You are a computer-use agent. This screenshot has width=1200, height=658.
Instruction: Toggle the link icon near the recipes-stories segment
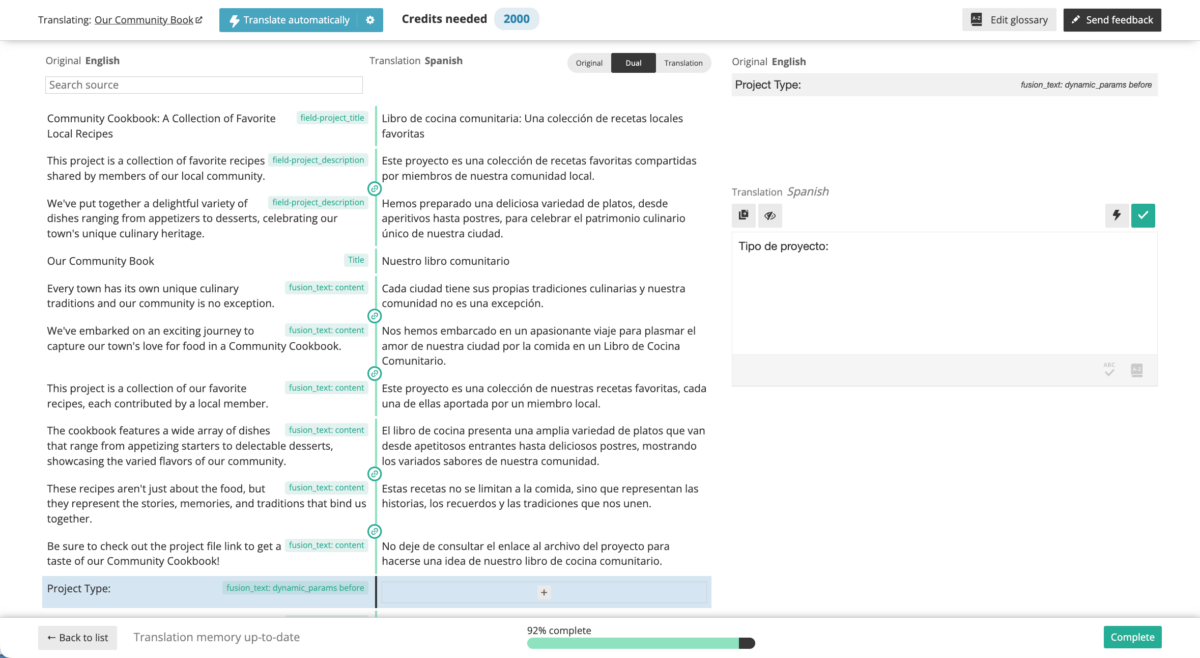pyautogui.click(x=374, y=530)
